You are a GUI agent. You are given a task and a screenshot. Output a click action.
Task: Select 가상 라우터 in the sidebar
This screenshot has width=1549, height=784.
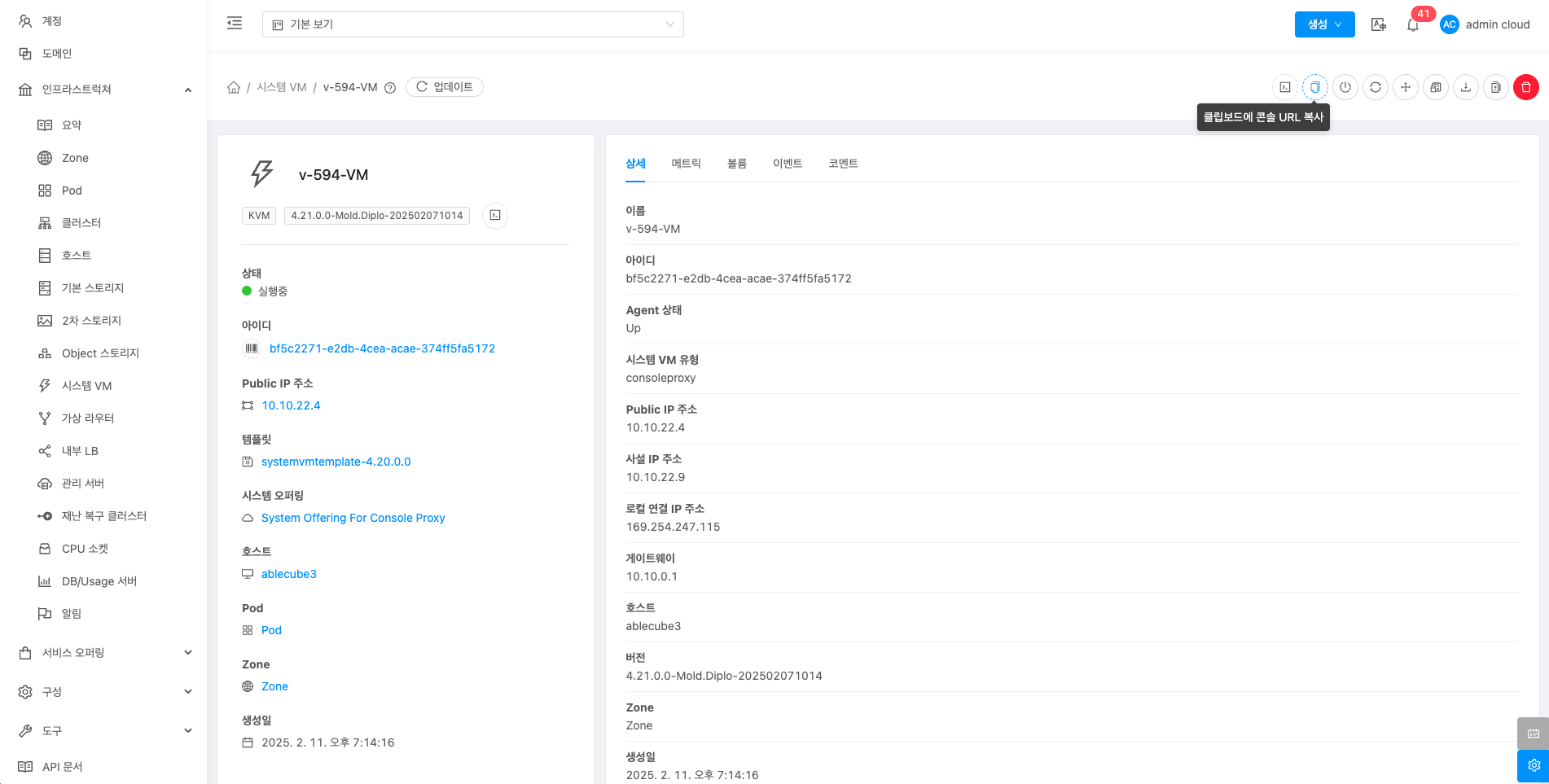[x=88, y=418]
